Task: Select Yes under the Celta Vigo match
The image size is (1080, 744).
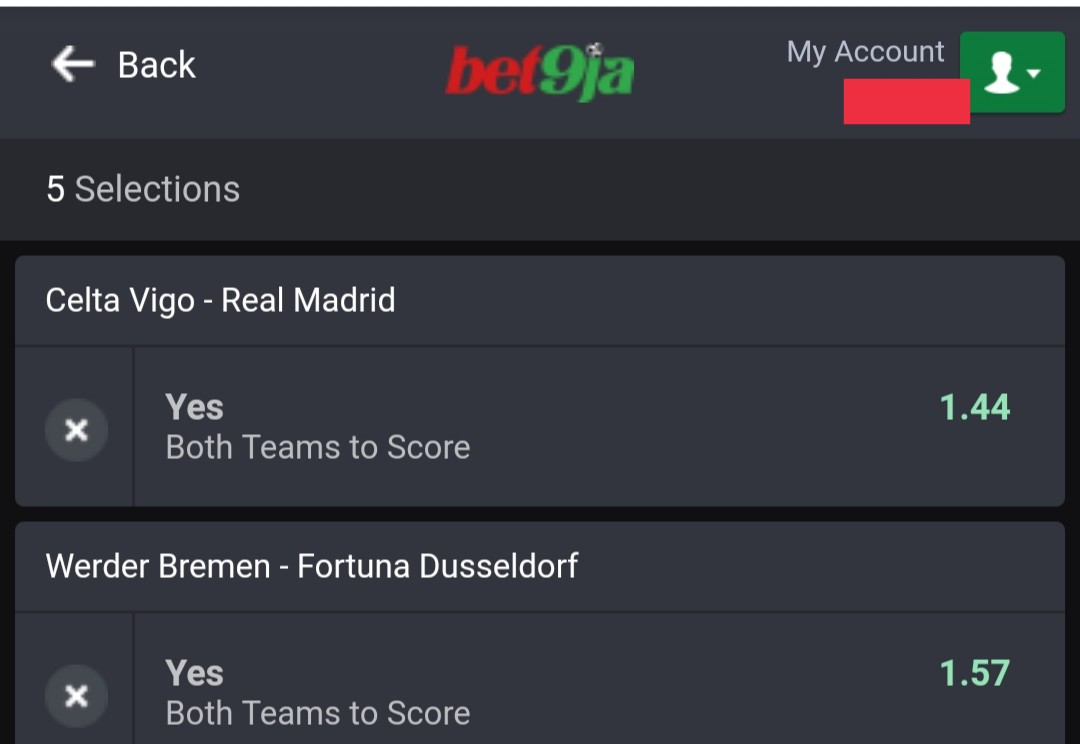Action: tap(194, 407)
